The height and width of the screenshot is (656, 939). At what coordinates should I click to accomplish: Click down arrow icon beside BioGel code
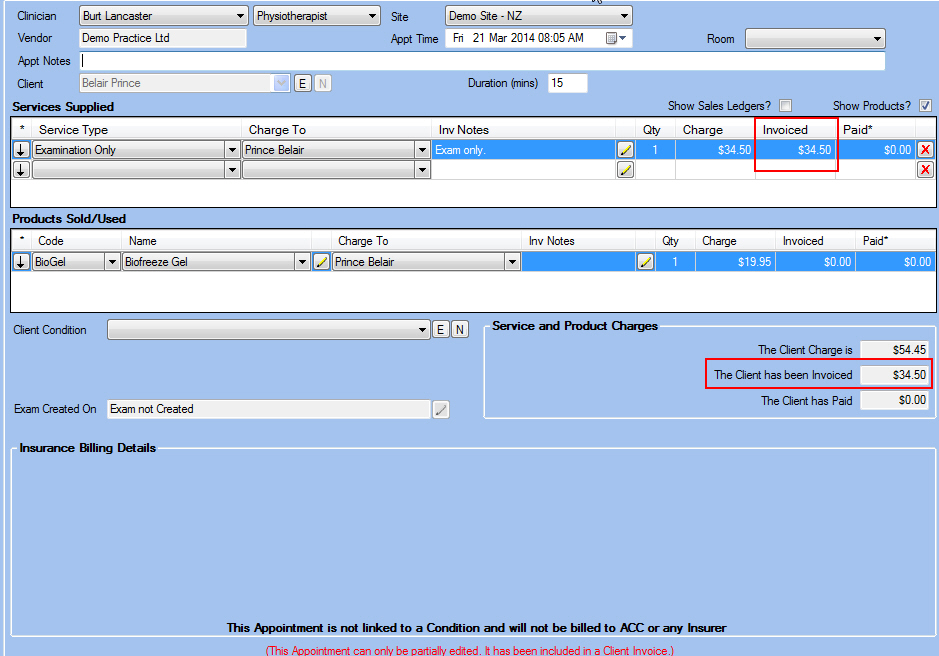(21, 262)
